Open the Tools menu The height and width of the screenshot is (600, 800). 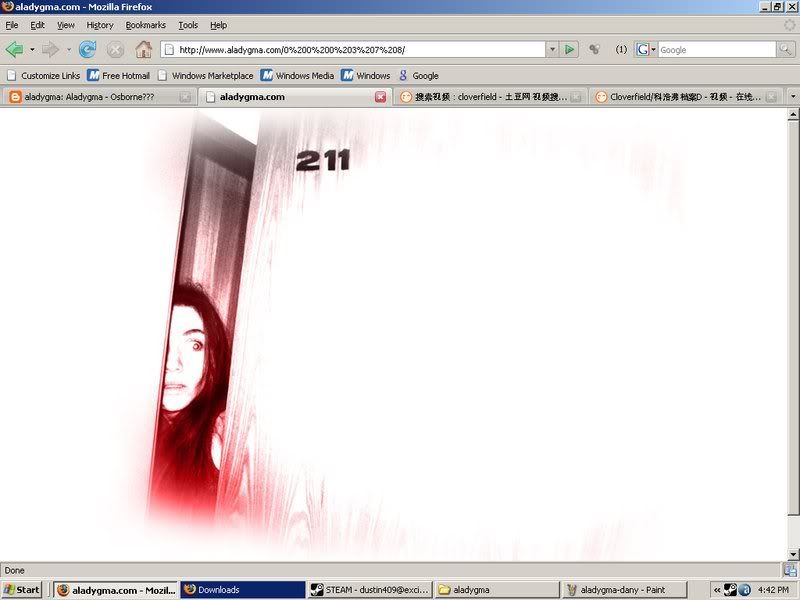pyautogui.click(x=188, y=25)
